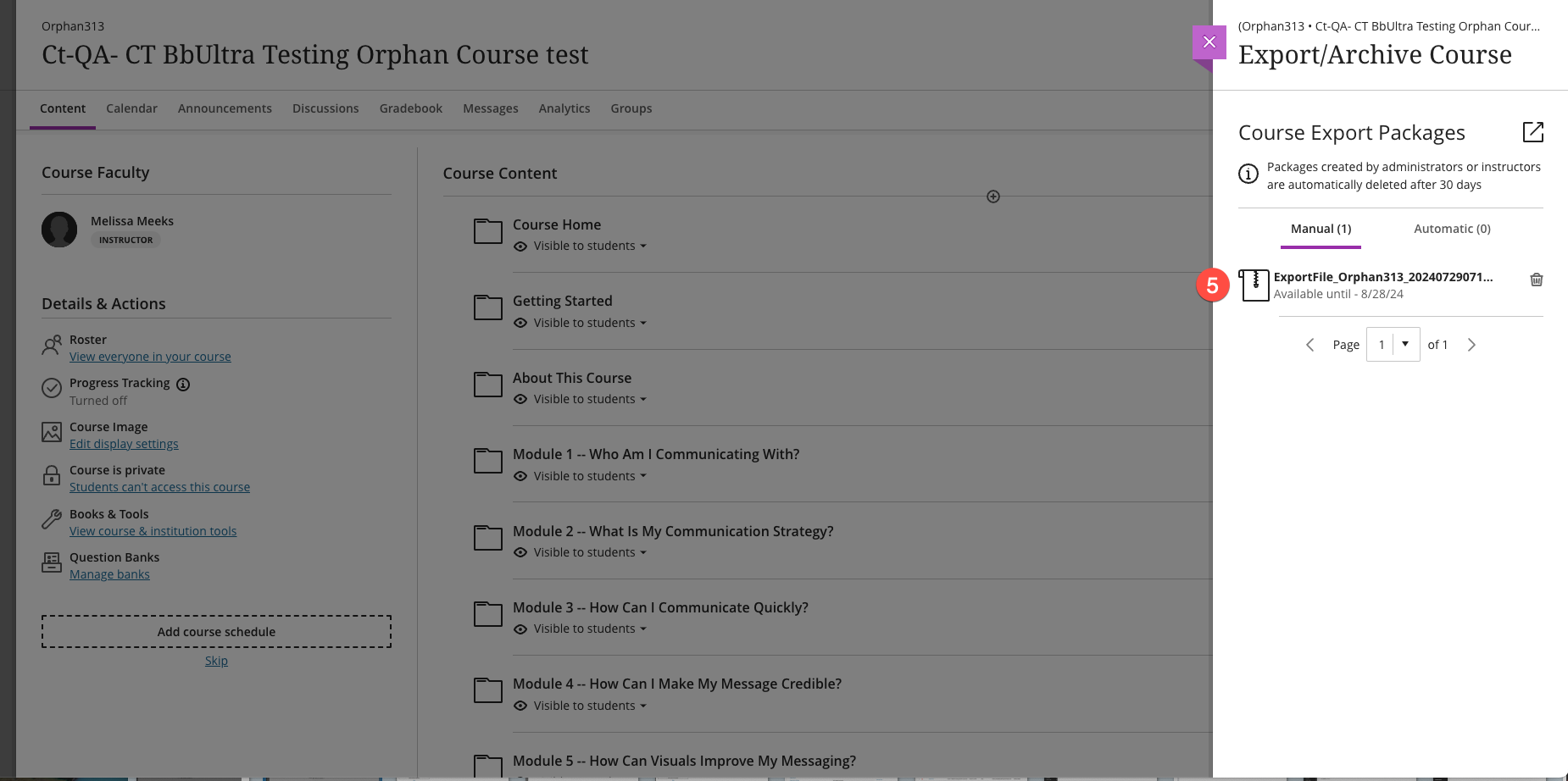Open the Gradebook tab
This screenshot has width=1568, height=781.
[411, 108]
